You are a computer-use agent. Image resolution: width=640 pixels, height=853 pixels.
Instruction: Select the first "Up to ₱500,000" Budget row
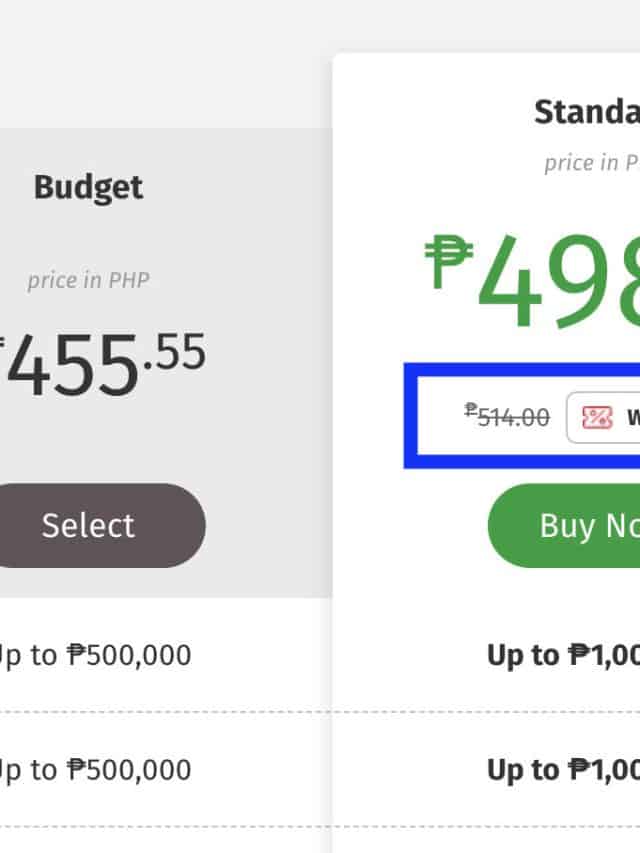[95, 655]
